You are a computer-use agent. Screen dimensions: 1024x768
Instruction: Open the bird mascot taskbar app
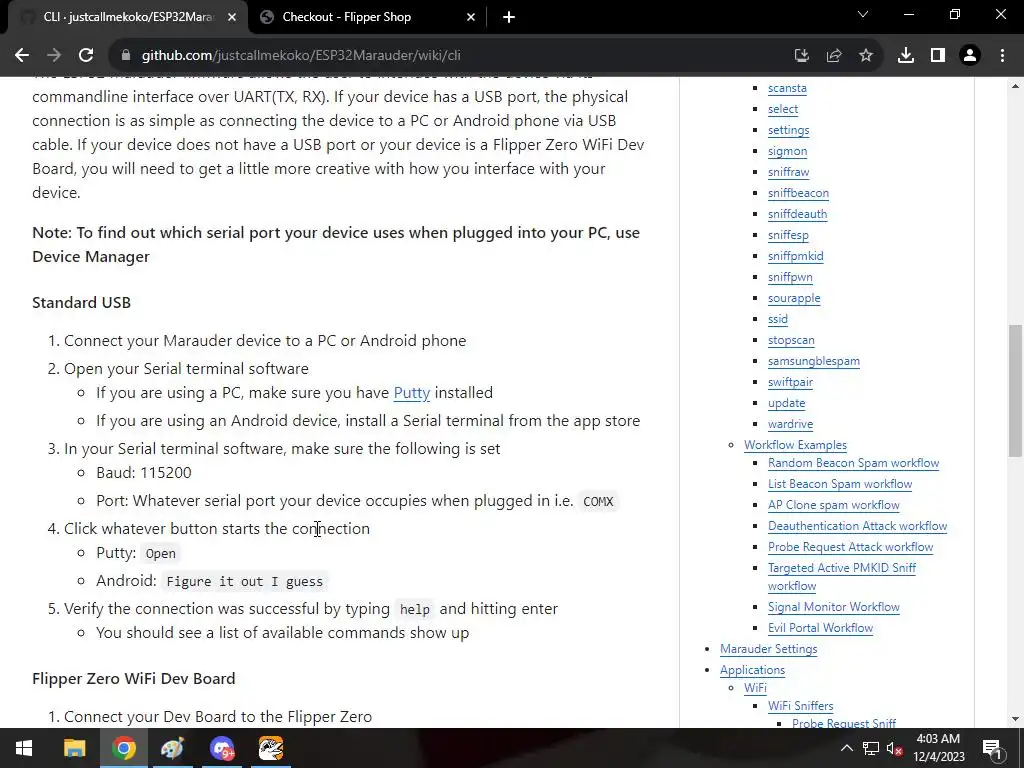[271, 748]
